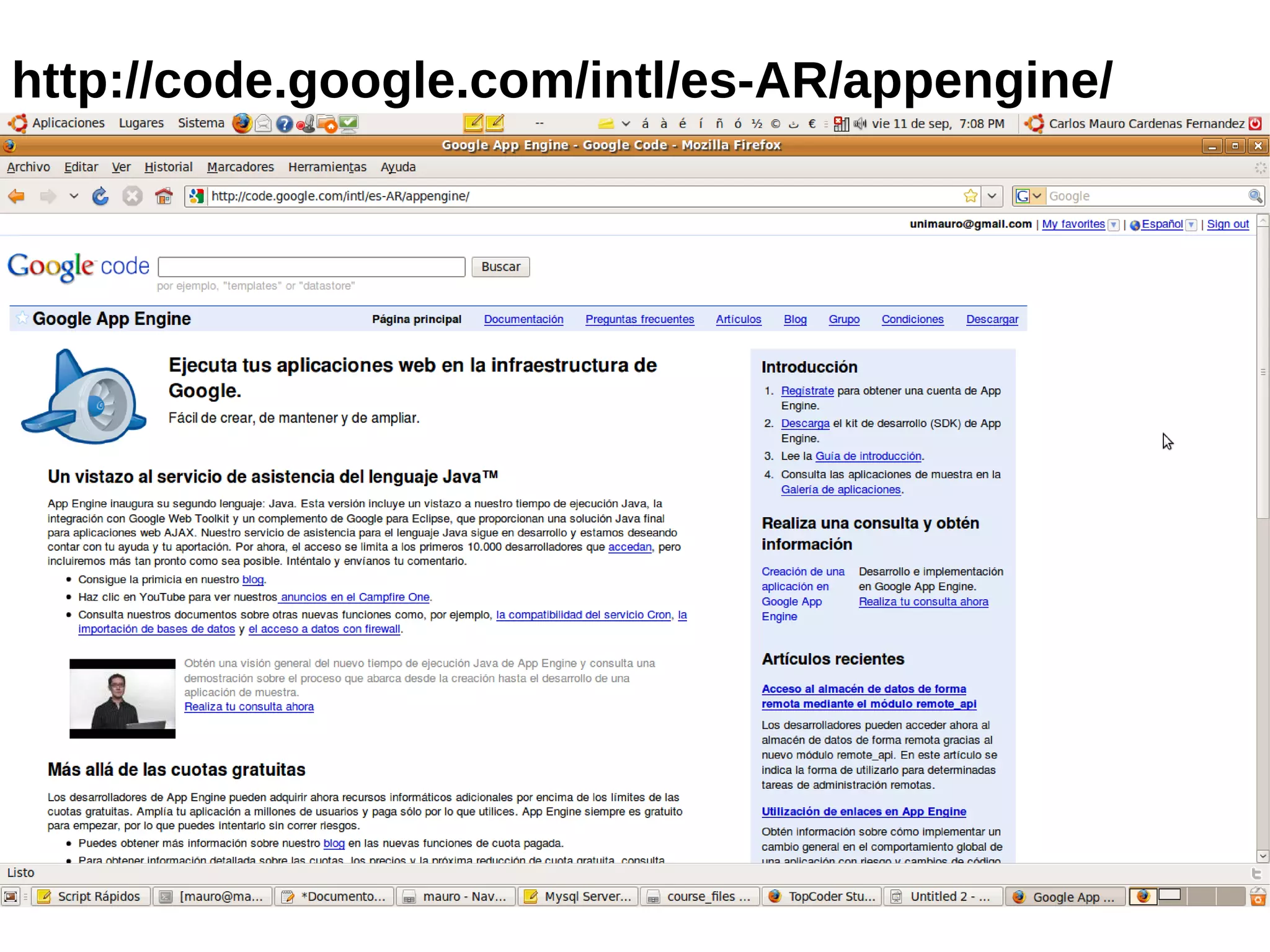Open the Aplicaciones panel menu
The width and height of the screenshot is (1270, 952).
[x=68, y=123]
